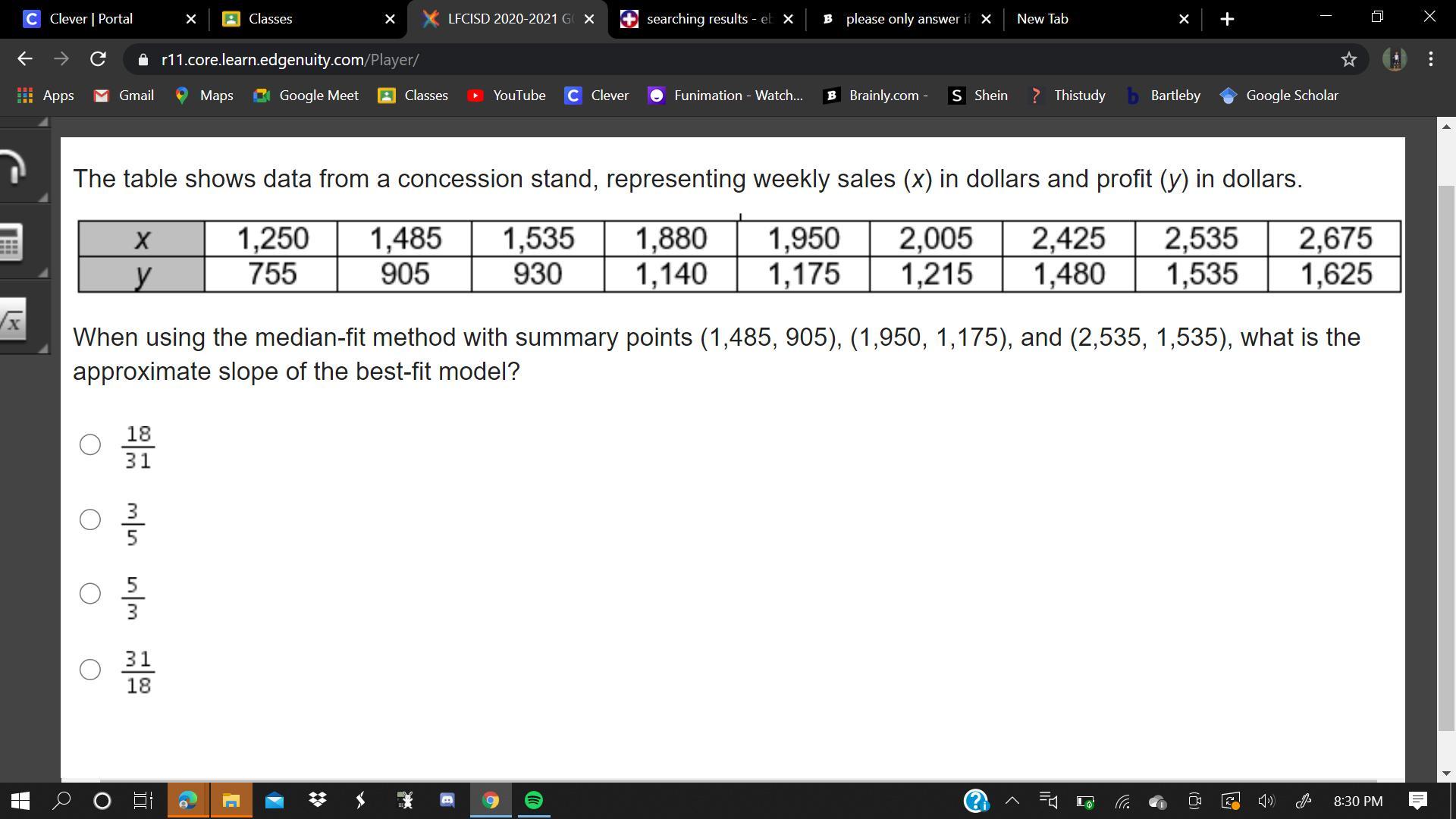Select the answer 18/31
Viewport: 1456px width, 819px height.
(90, 445)
